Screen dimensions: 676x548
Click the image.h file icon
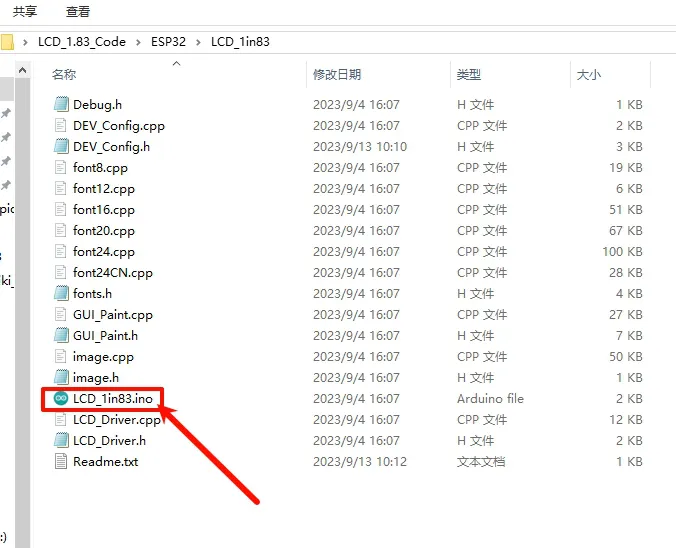(61, 377)
